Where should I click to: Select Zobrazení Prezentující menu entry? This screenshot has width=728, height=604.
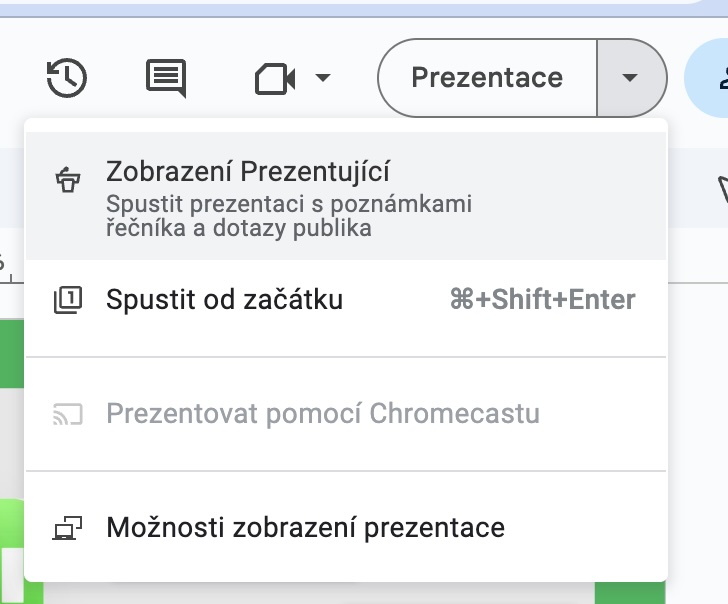point(248,171)
